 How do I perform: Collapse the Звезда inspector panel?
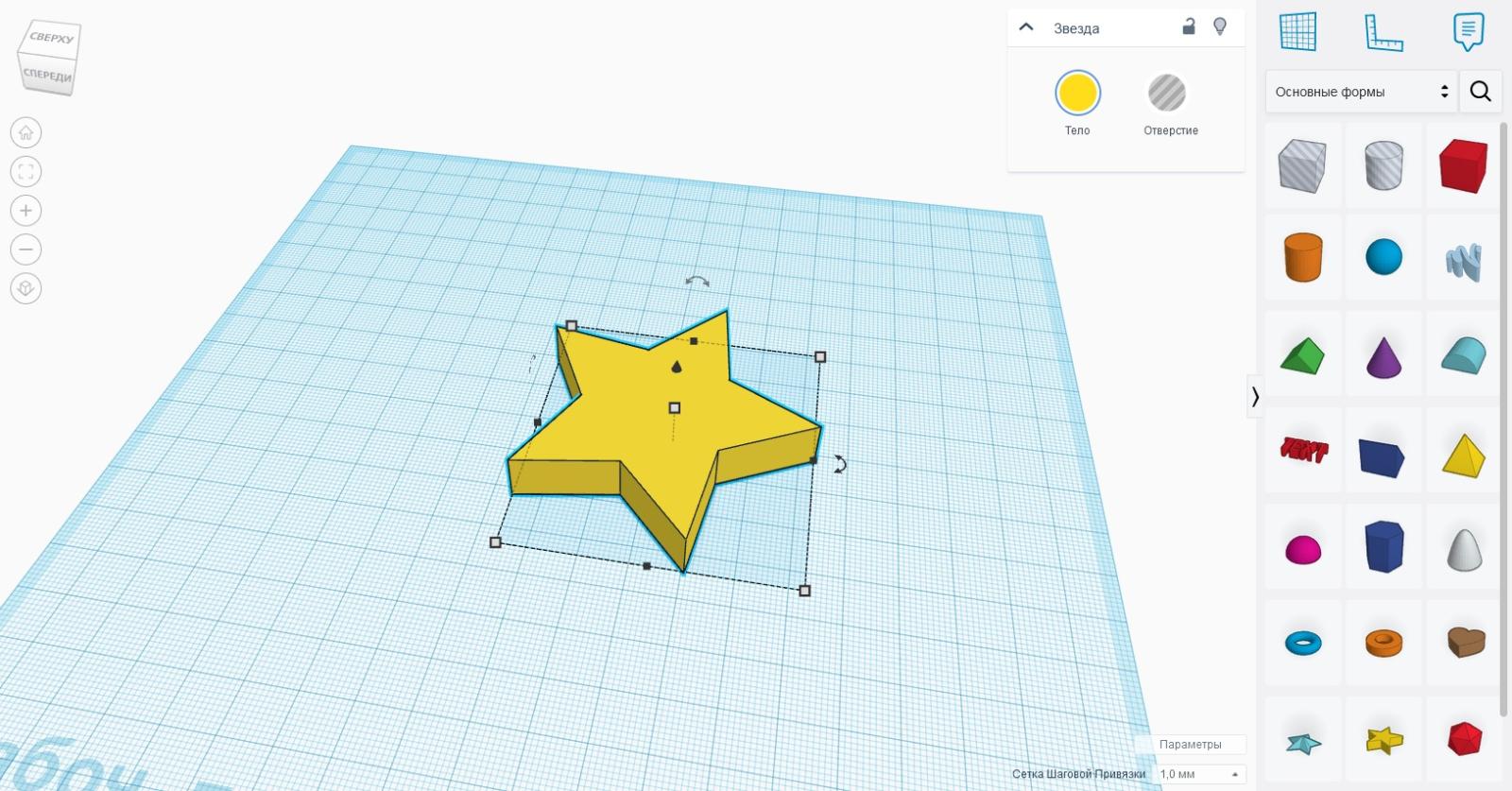pyautogui.click(x=1026, y=27)
